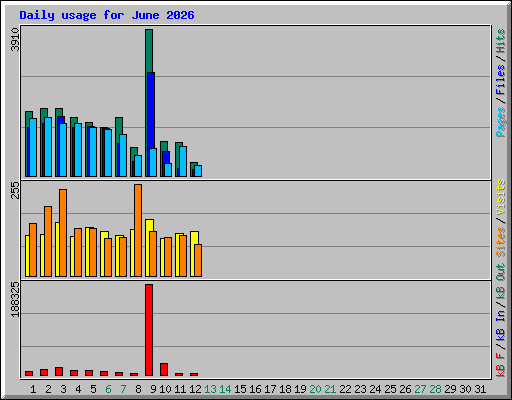
Task: Click day 30 on the x-axis
Action: [465, 389]
